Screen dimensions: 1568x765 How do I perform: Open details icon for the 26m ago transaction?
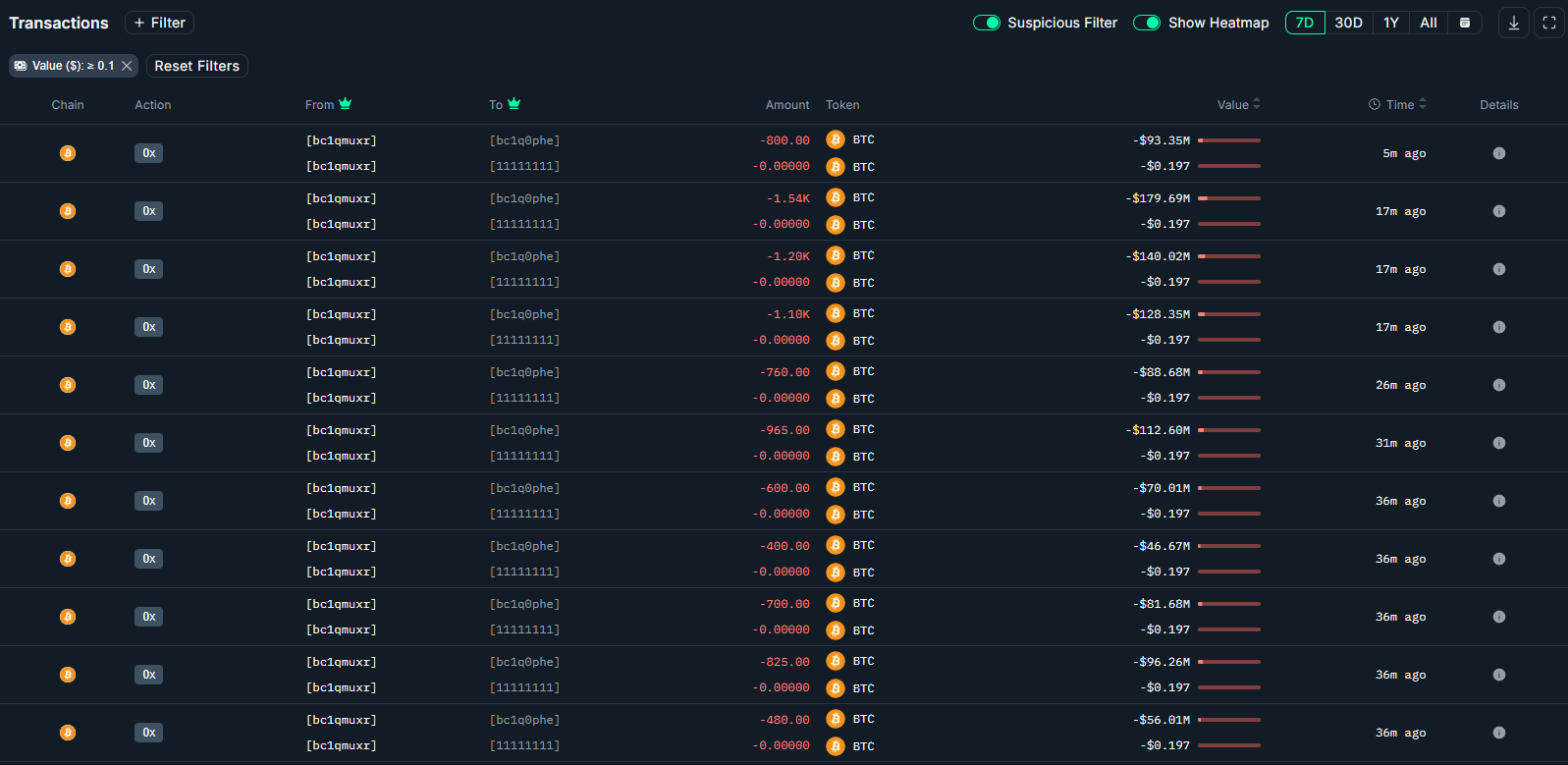1498,385
